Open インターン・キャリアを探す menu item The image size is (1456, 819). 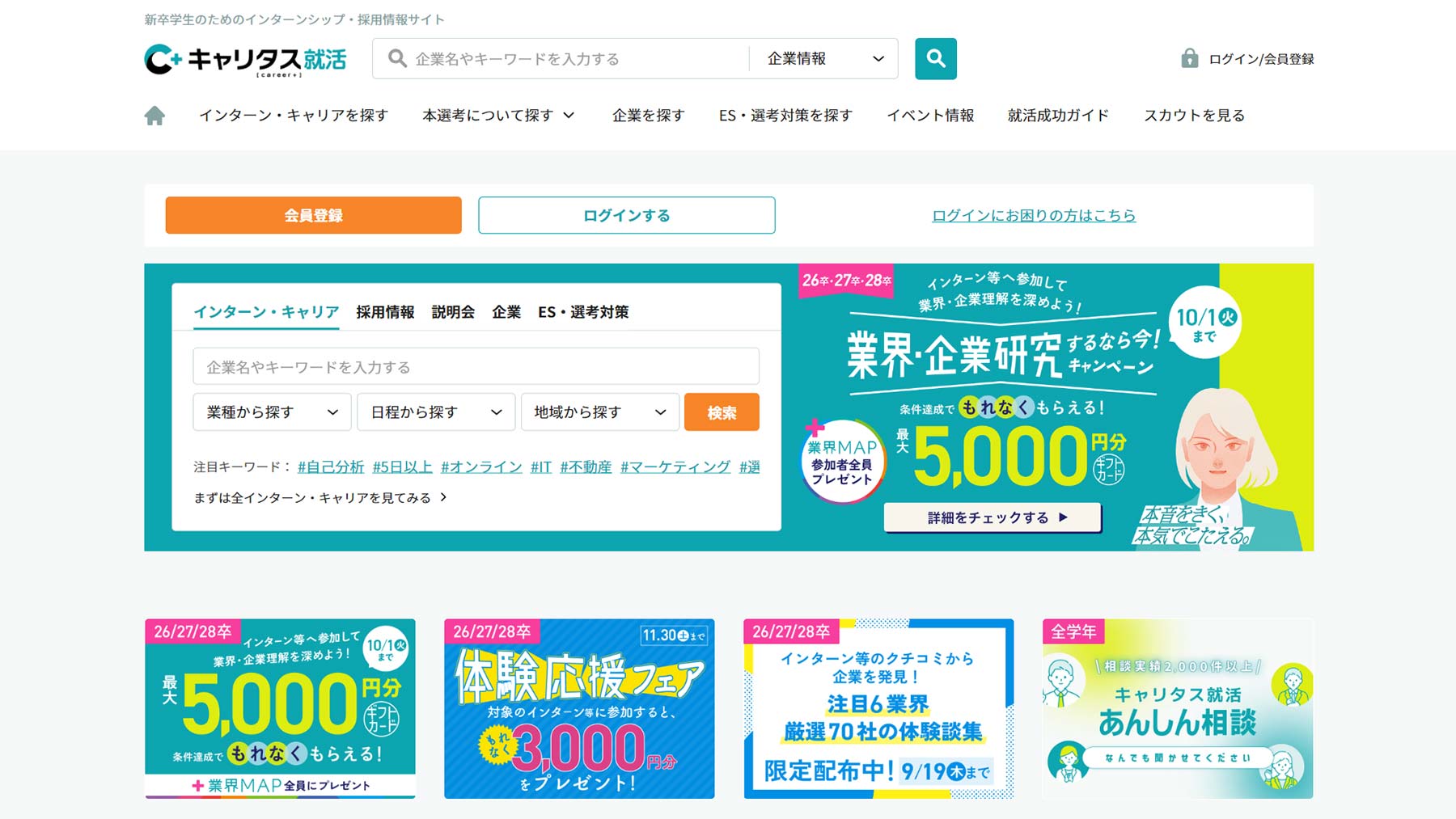point(294,116)
